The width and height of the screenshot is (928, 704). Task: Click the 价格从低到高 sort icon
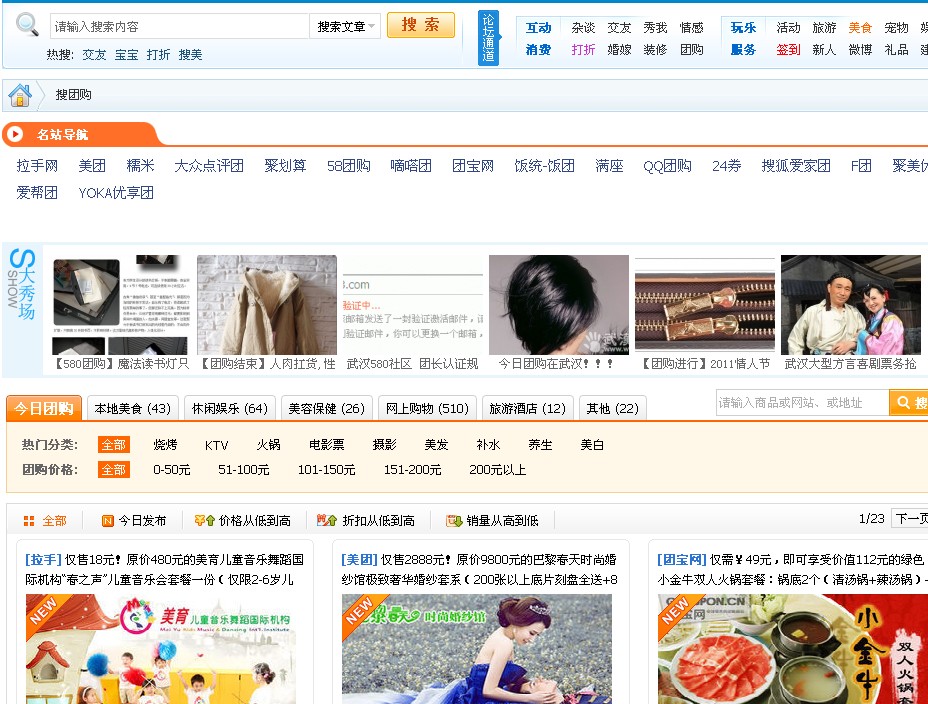coord(205,521)
